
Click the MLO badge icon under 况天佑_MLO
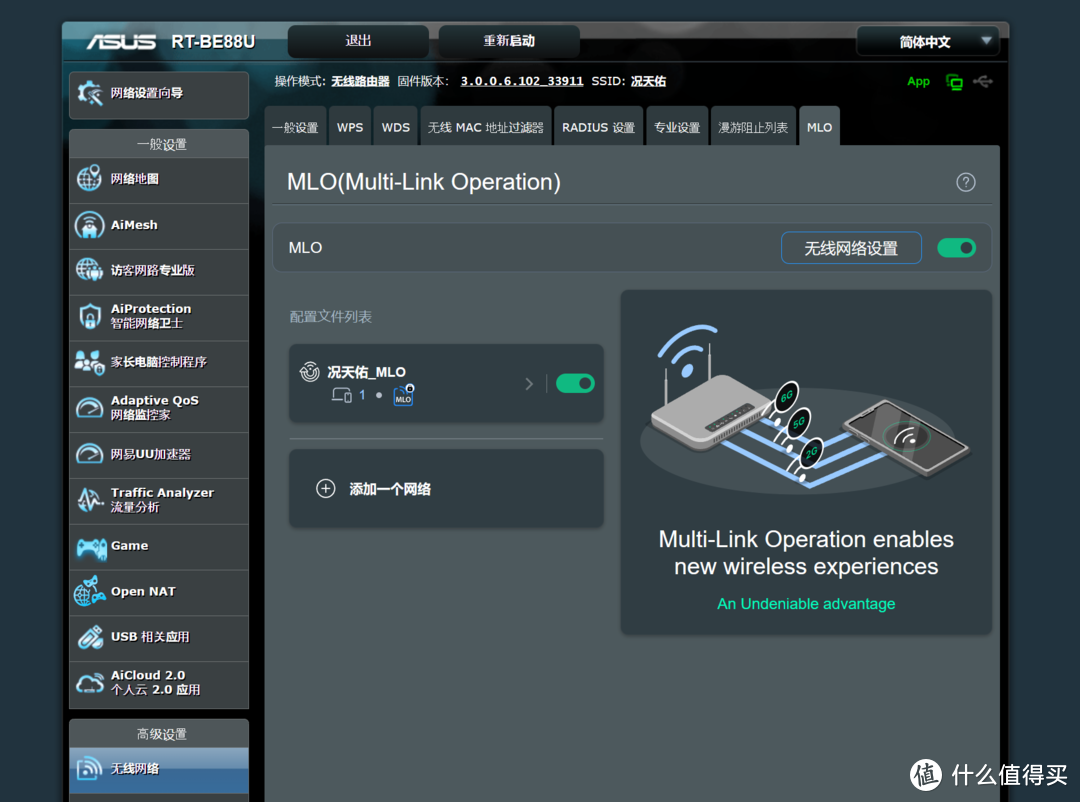404,395
